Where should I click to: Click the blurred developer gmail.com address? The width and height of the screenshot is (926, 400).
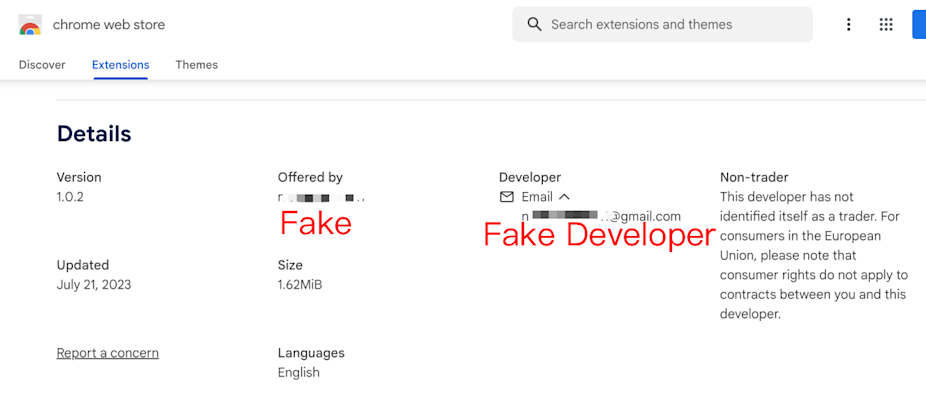click(601, 216)
